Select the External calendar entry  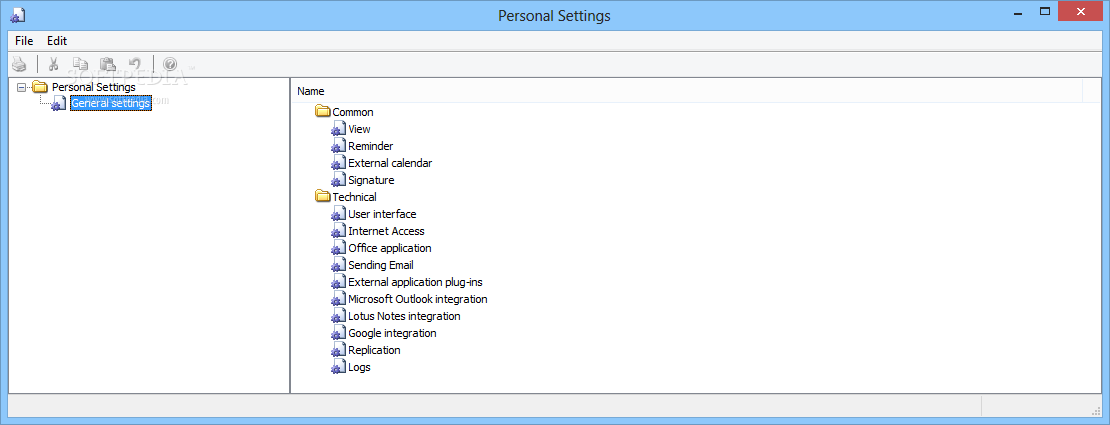click(390, 163)
